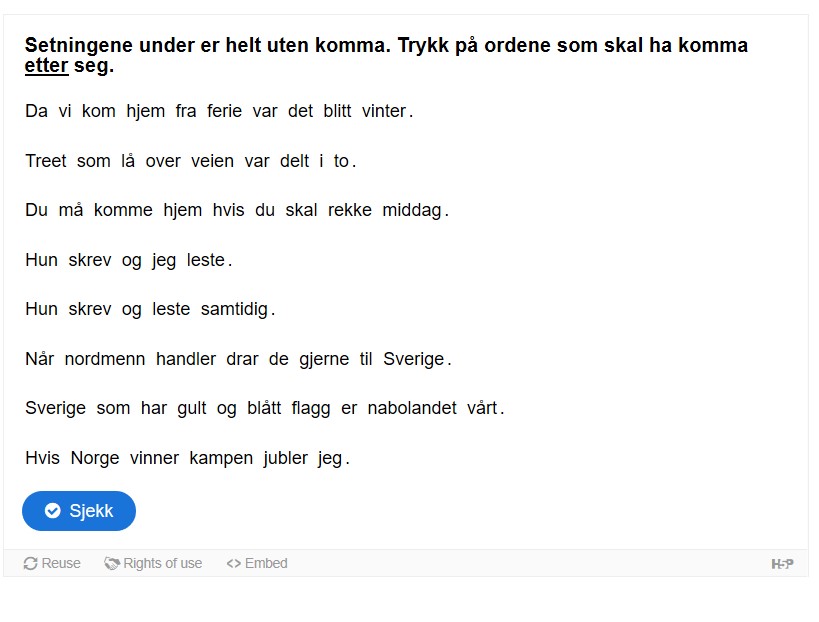Mark the word "Sverige" starting seventh sentence
Screen dimensions: 819x622
[x=55, y=408]
